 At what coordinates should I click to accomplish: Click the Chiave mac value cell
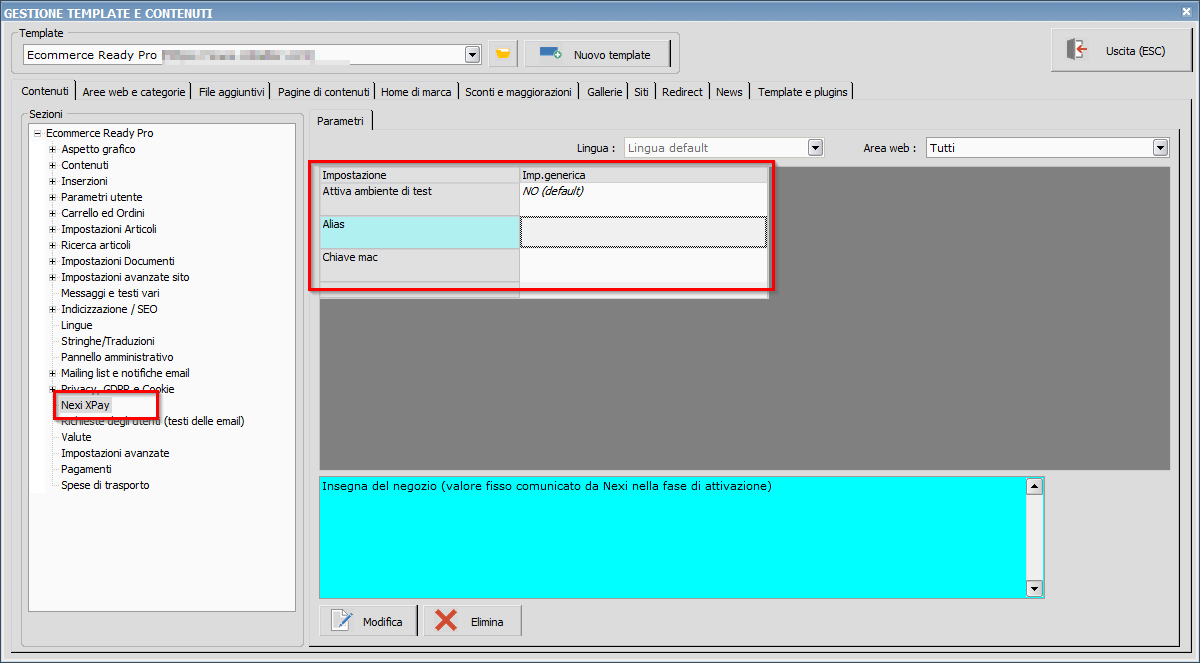(643, 265)
